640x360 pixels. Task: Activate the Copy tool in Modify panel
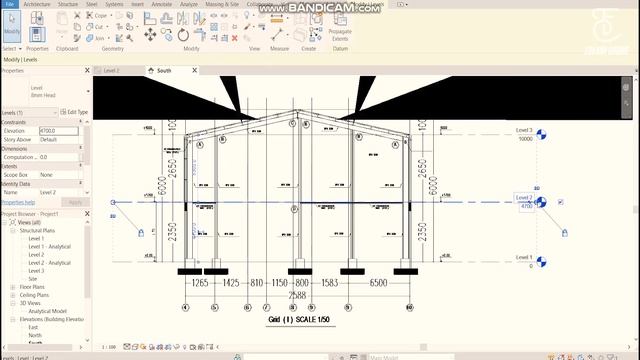pyautogui.click(x=166, y=35)
